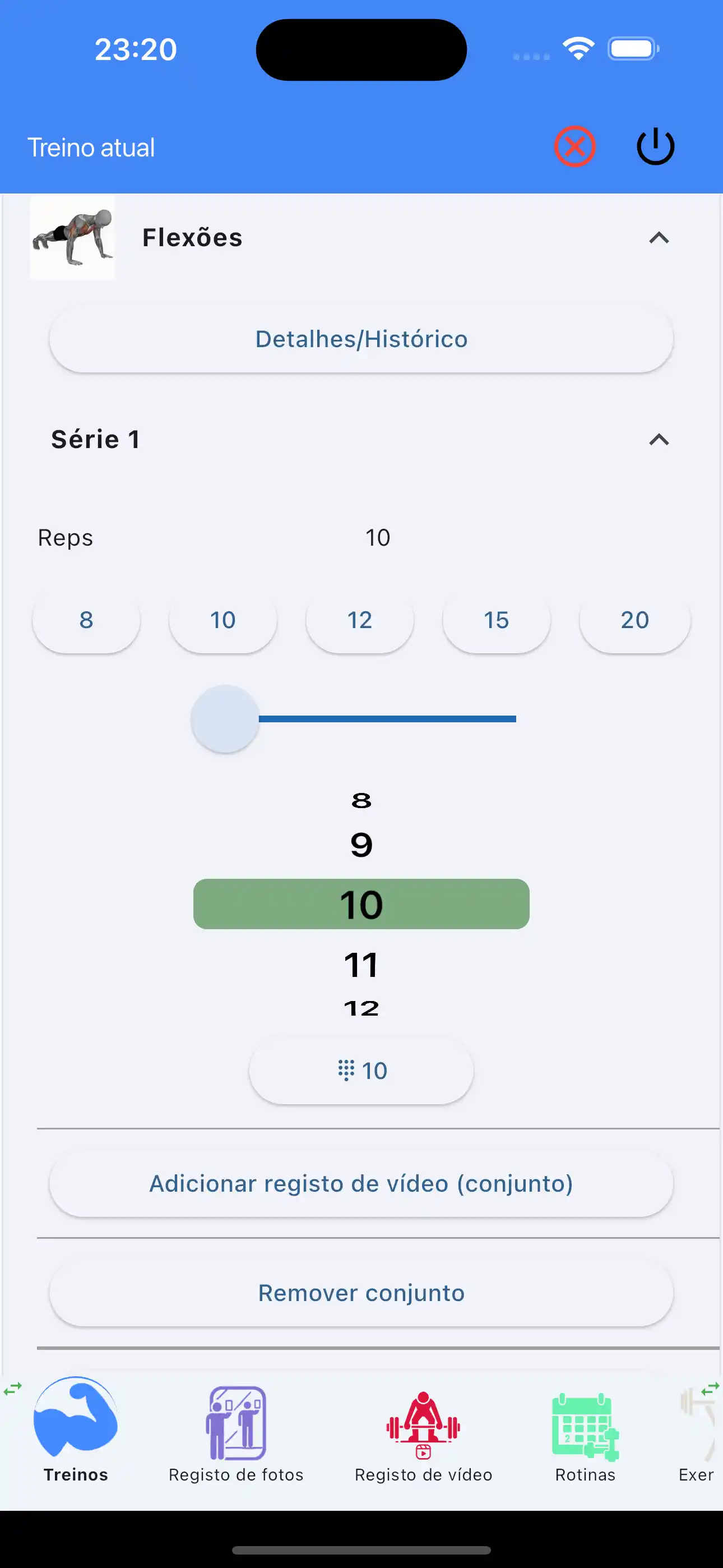The height and width of the screenshot is (1568, 723).
Task: Select the 20 reps preset chip
Action: click(x=634, y=620)
